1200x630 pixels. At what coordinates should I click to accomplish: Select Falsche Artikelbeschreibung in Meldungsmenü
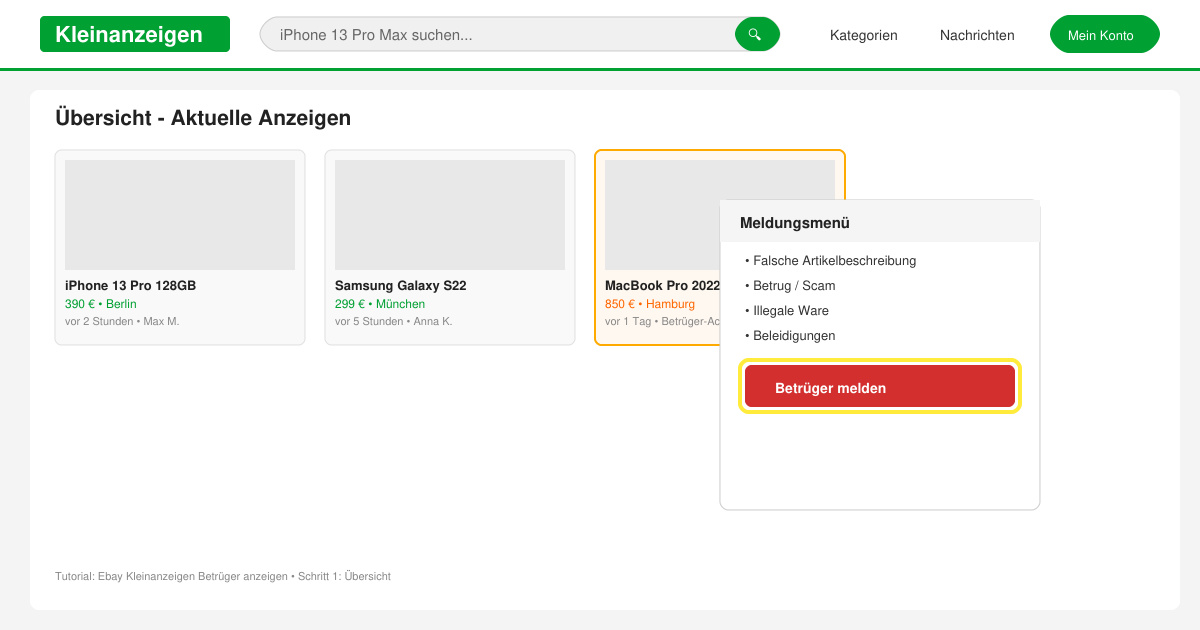(831, 261)
